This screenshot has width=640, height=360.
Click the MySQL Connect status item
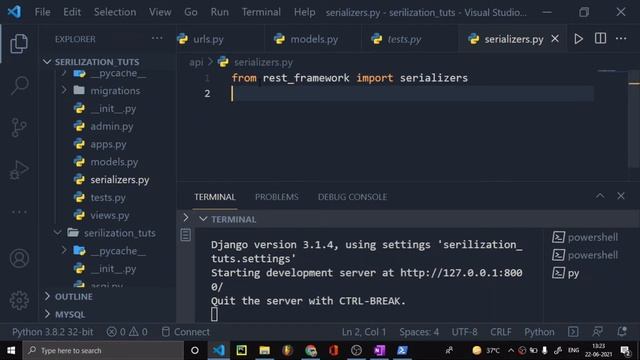coord(186,332)
